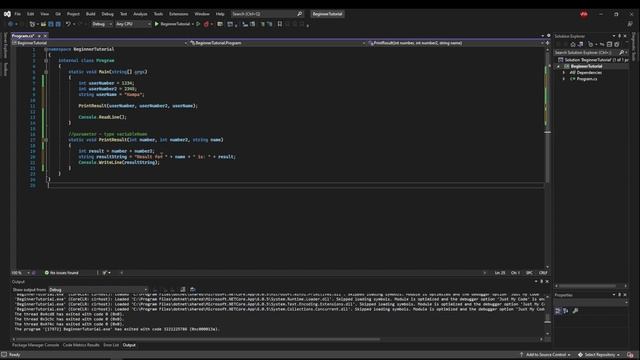
Task: Click the Save icon in toolbar
Action: (51, 24)
